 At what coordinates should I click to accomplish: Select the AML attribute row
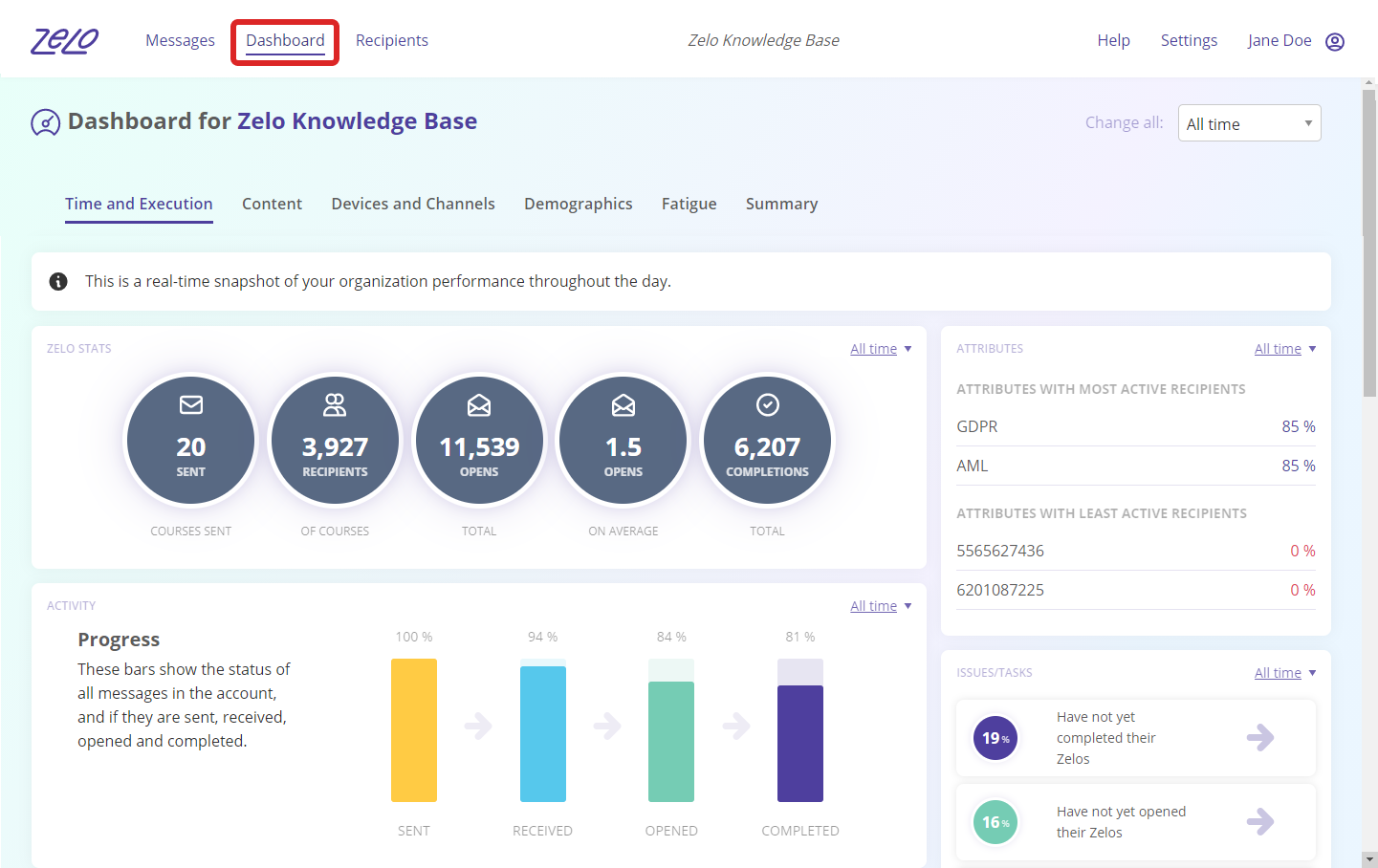coord(1136,466)
